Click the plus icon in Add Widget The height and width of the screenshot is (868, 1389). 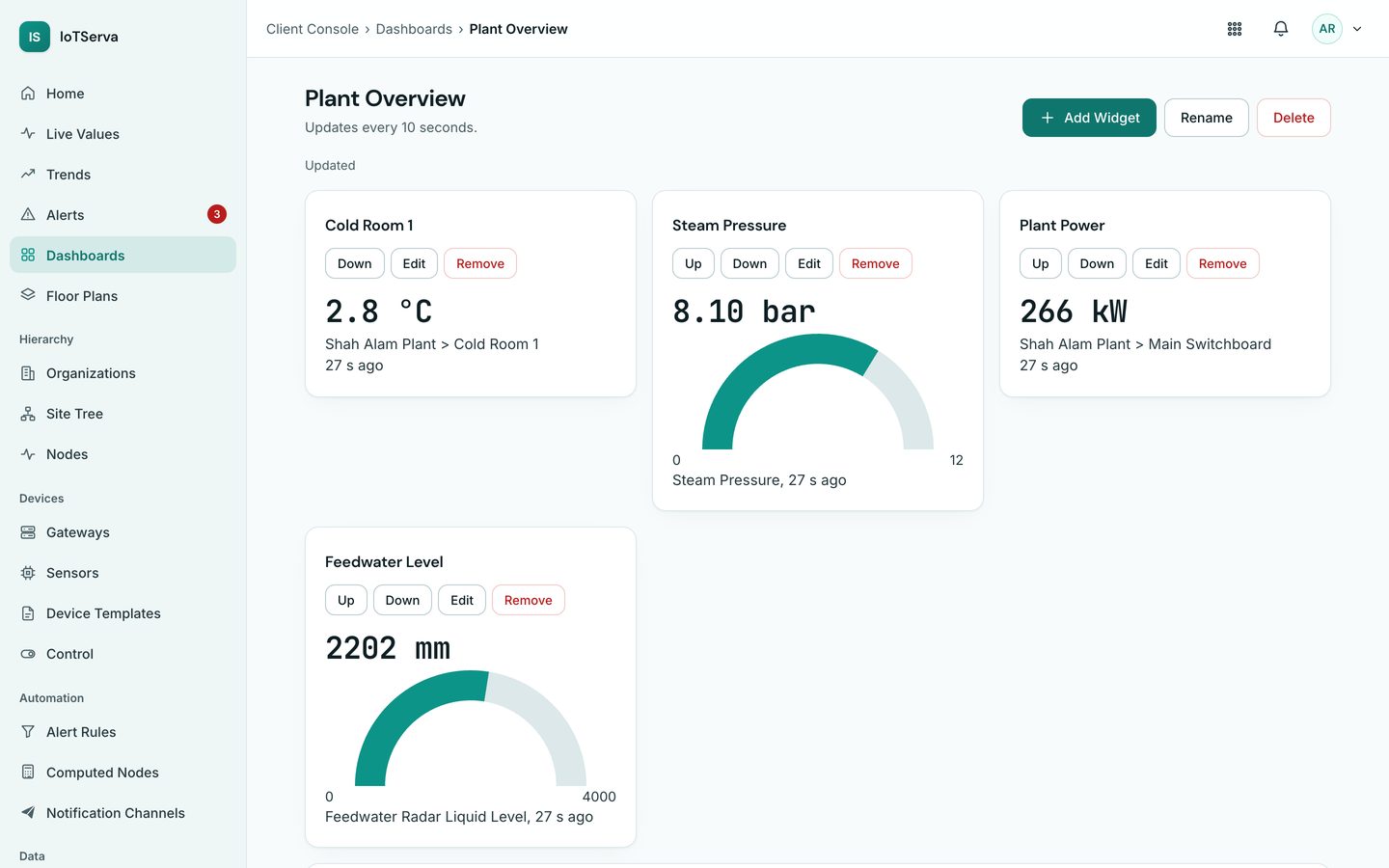(x=1048, y=118)
